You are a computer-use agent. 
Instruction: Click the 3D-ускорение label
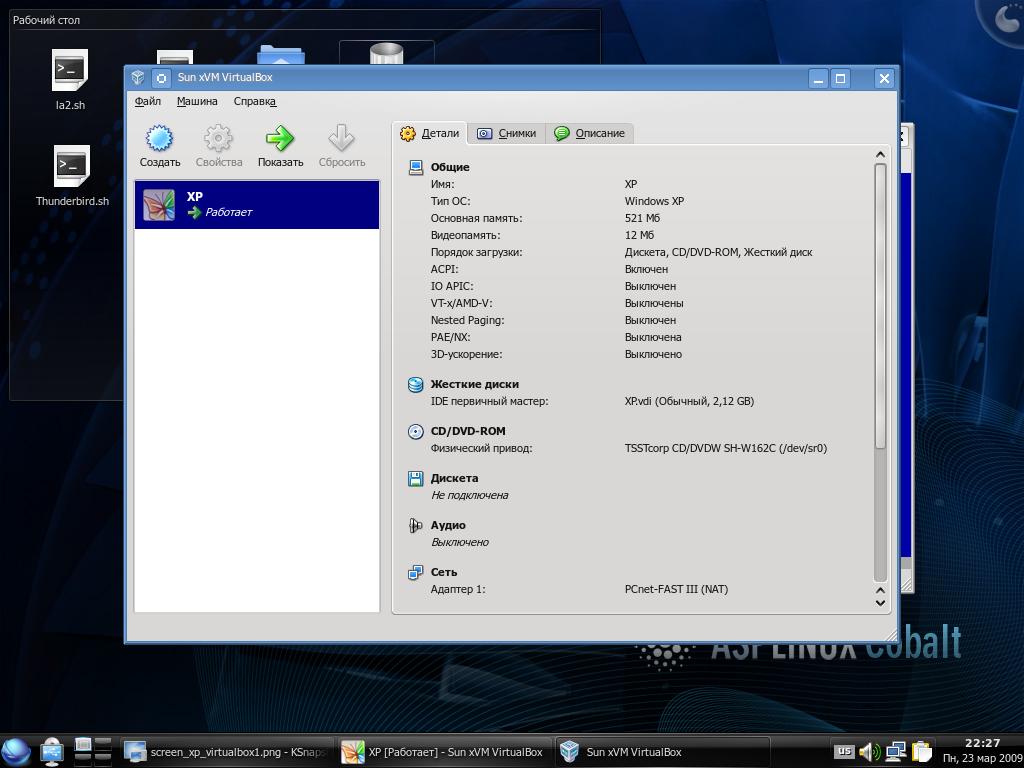point(466,354)
